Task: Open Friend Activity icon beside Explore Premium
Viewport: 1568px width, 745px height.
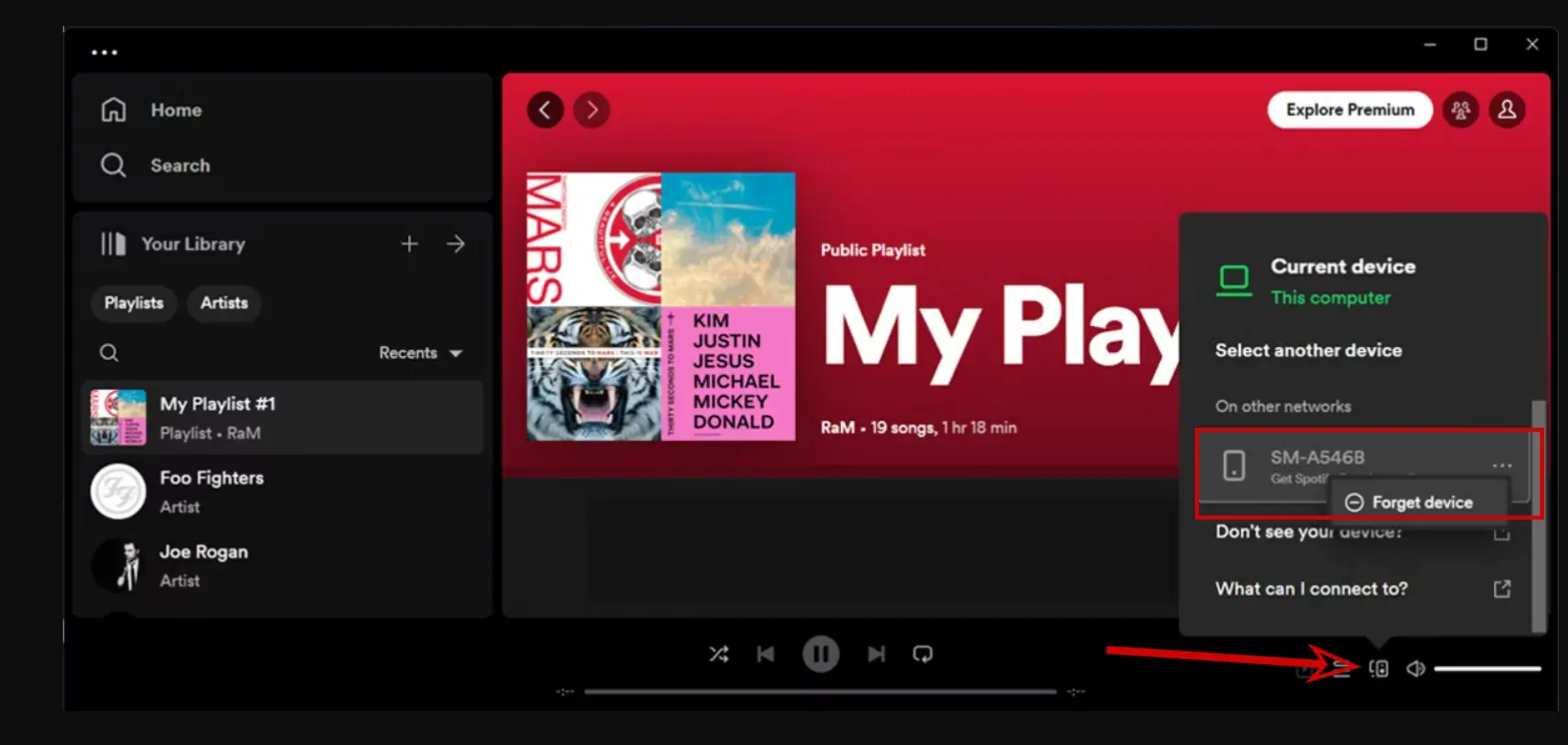Action: 1460,110
